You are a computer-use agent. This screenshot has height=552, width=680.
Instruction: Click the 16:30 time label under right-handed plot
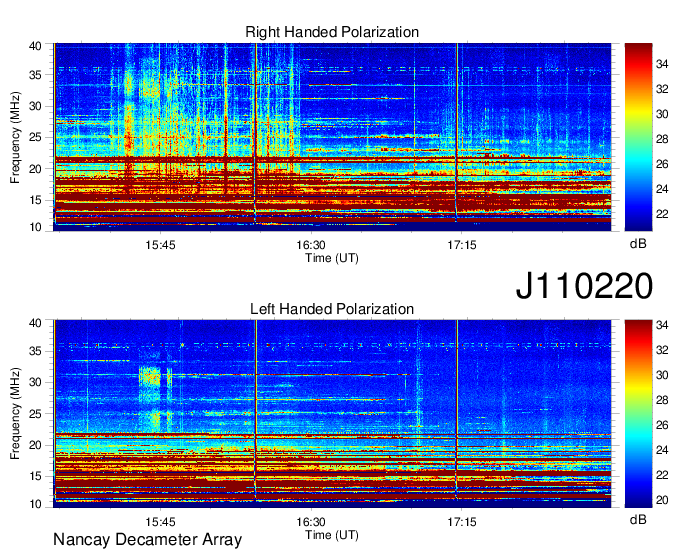(311, 245)
